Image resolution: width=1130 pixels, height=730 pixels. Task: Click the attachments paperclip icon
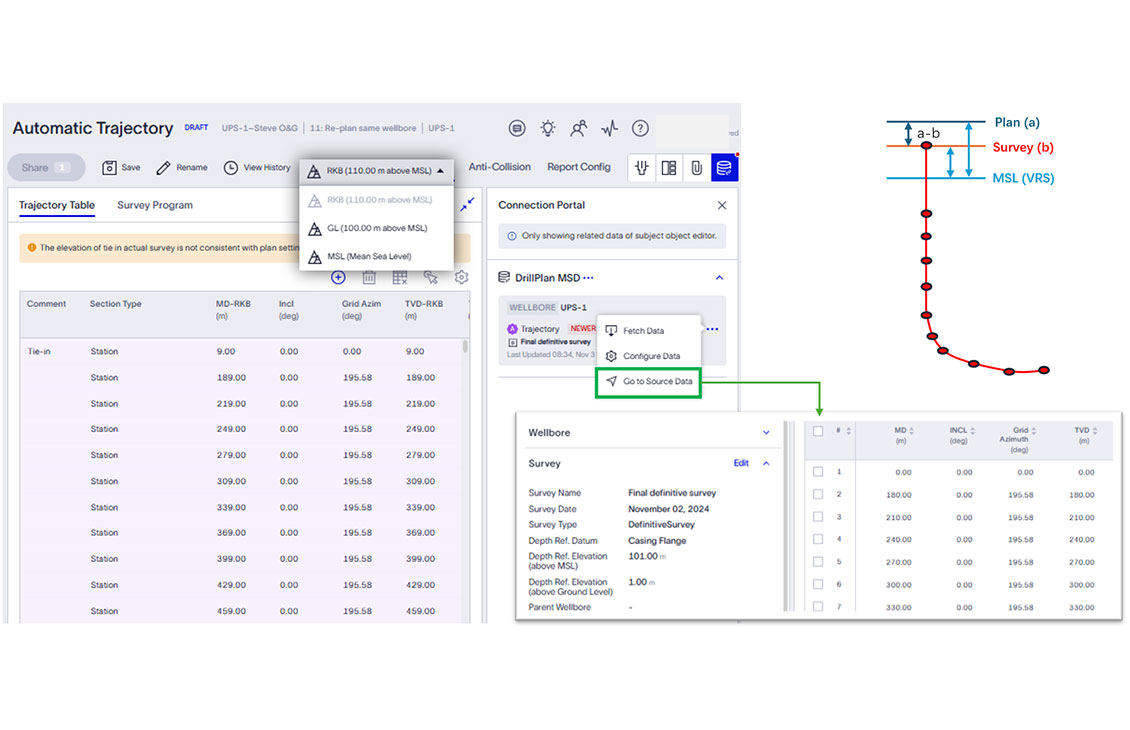click(696, 168)
